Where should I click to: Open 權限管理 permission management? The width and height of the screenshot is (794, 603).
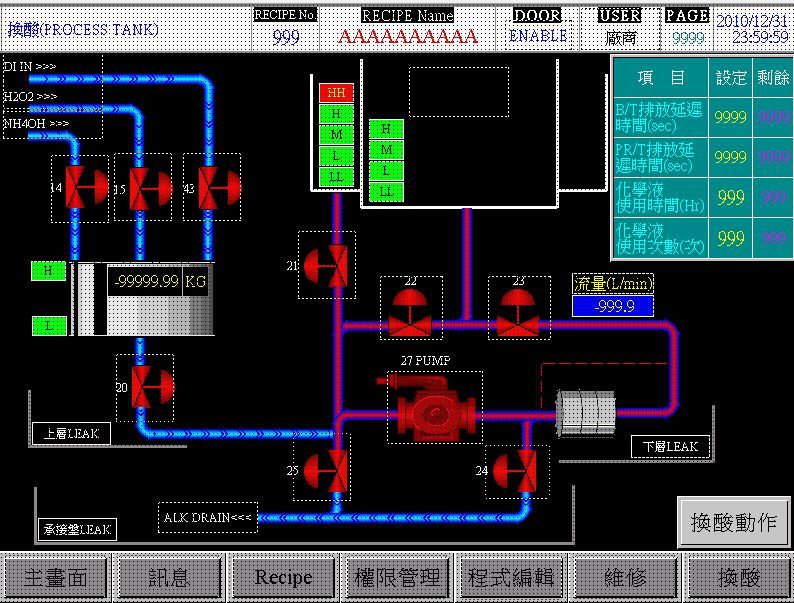(397, 577)
